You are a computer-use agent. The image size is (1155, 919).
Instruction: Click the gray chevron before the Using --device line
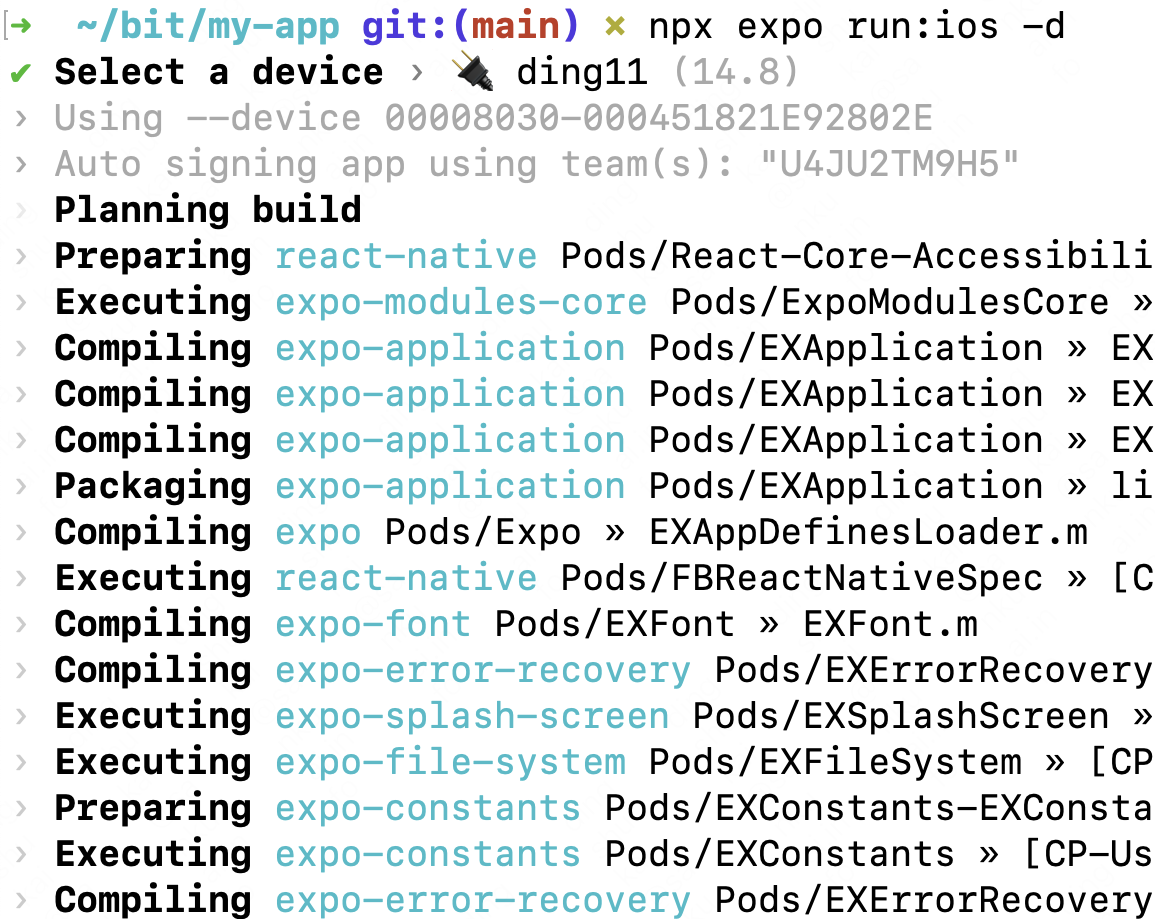20,118
